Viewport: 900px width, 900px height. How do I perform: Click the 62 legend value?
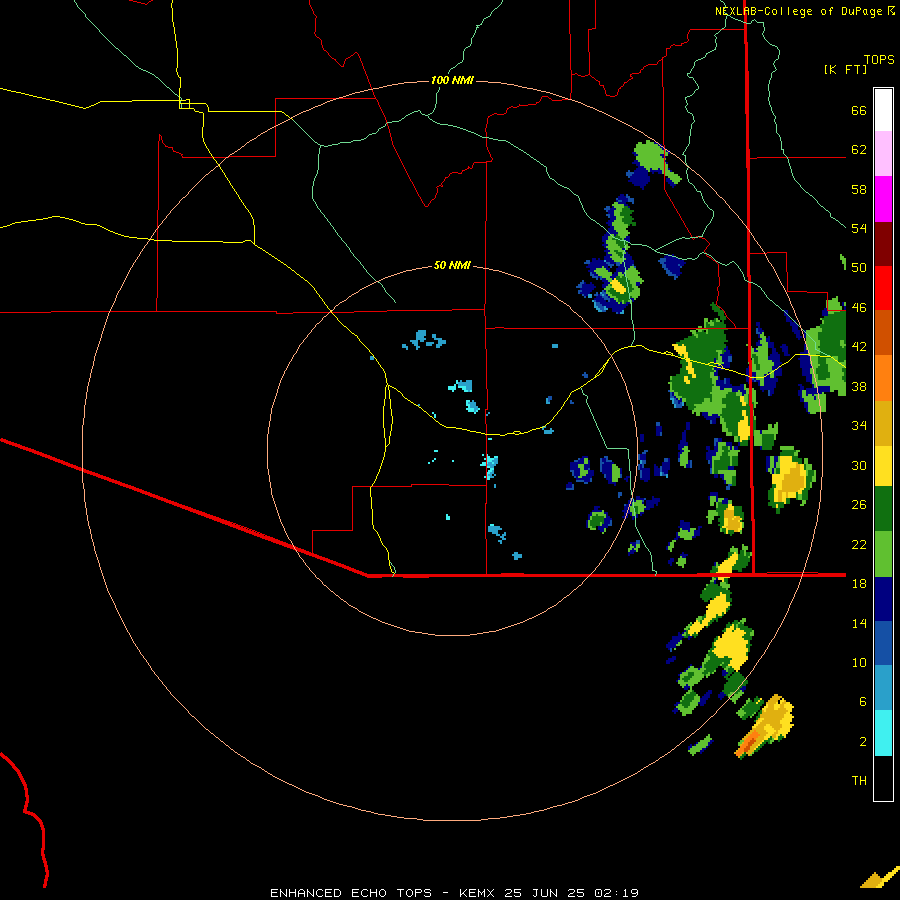[x=859, y=150]
